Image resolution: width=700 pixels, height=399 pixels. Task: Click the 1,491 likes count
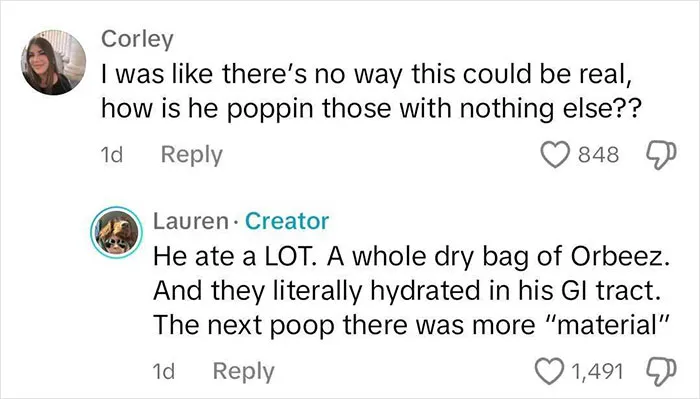coord(597,371)
